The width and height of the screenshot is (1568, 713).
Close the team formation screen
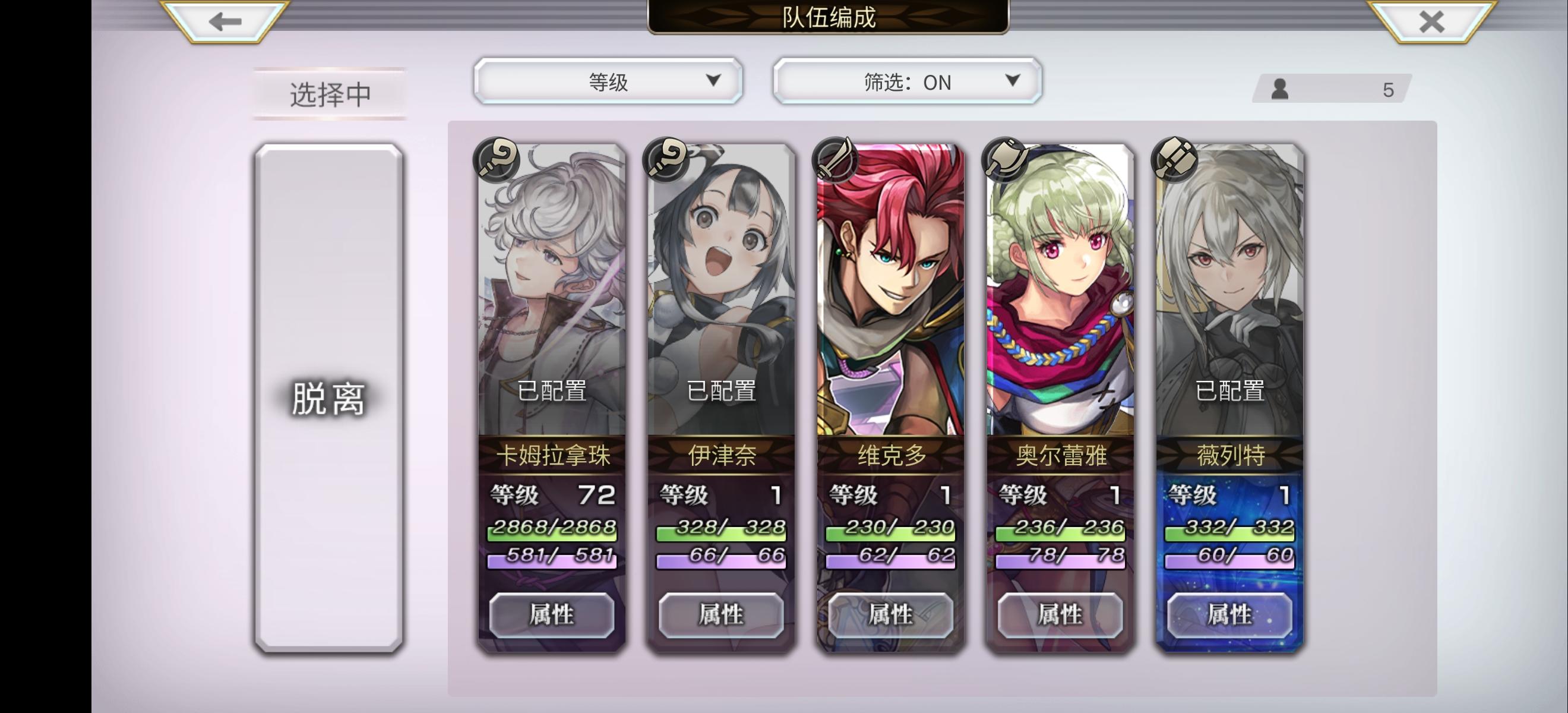[x=1431, y=22]
